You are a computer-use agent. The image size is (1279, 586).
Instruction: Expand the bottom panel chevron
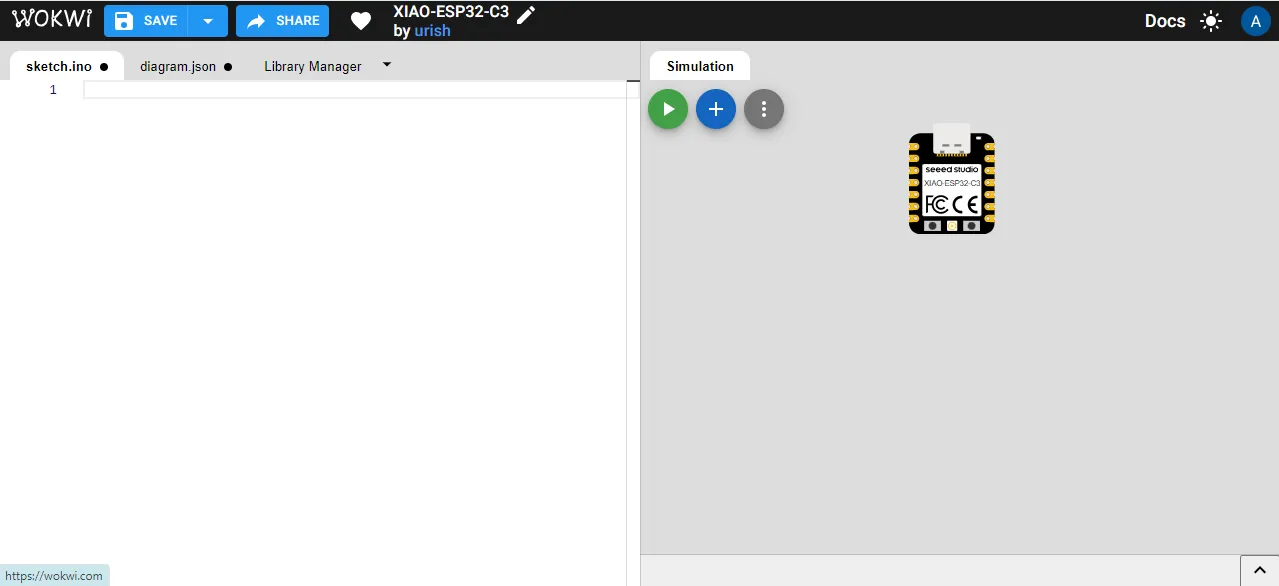pos(1259,571)
